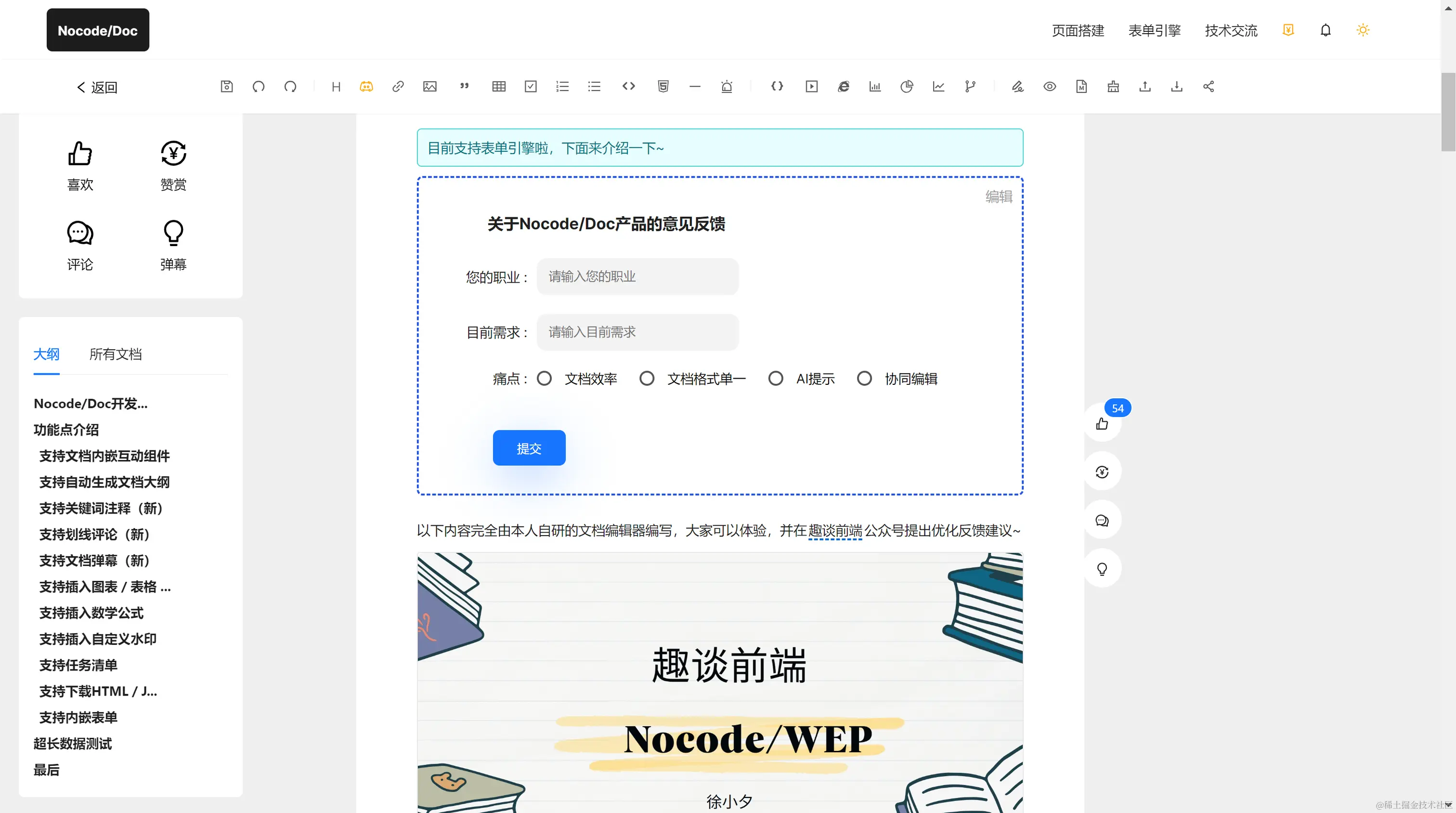Select the 文档效率 radio option
This screenshot has height=813, width=1456.
pyautogui.click(x=544, y=378)
